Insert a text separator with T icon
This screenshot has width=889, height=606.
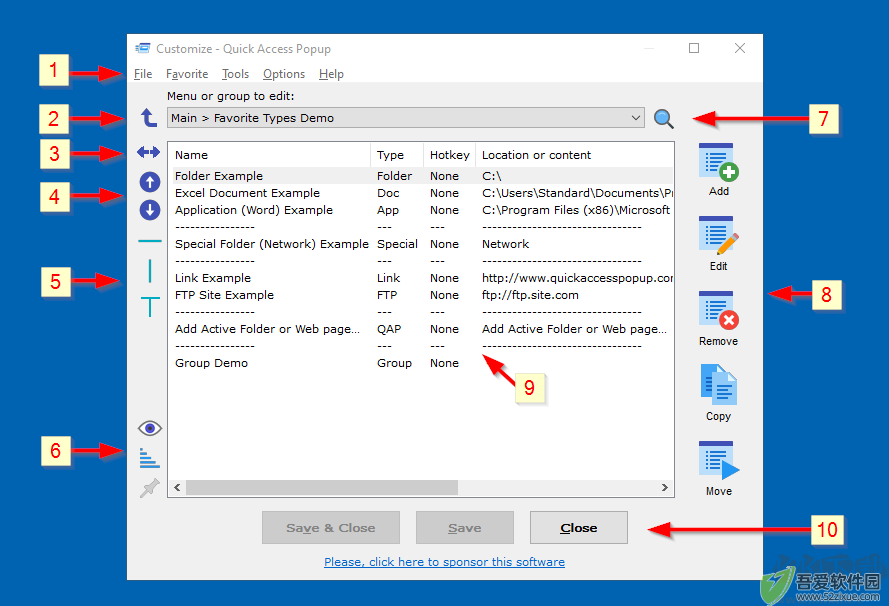point(150,306)
